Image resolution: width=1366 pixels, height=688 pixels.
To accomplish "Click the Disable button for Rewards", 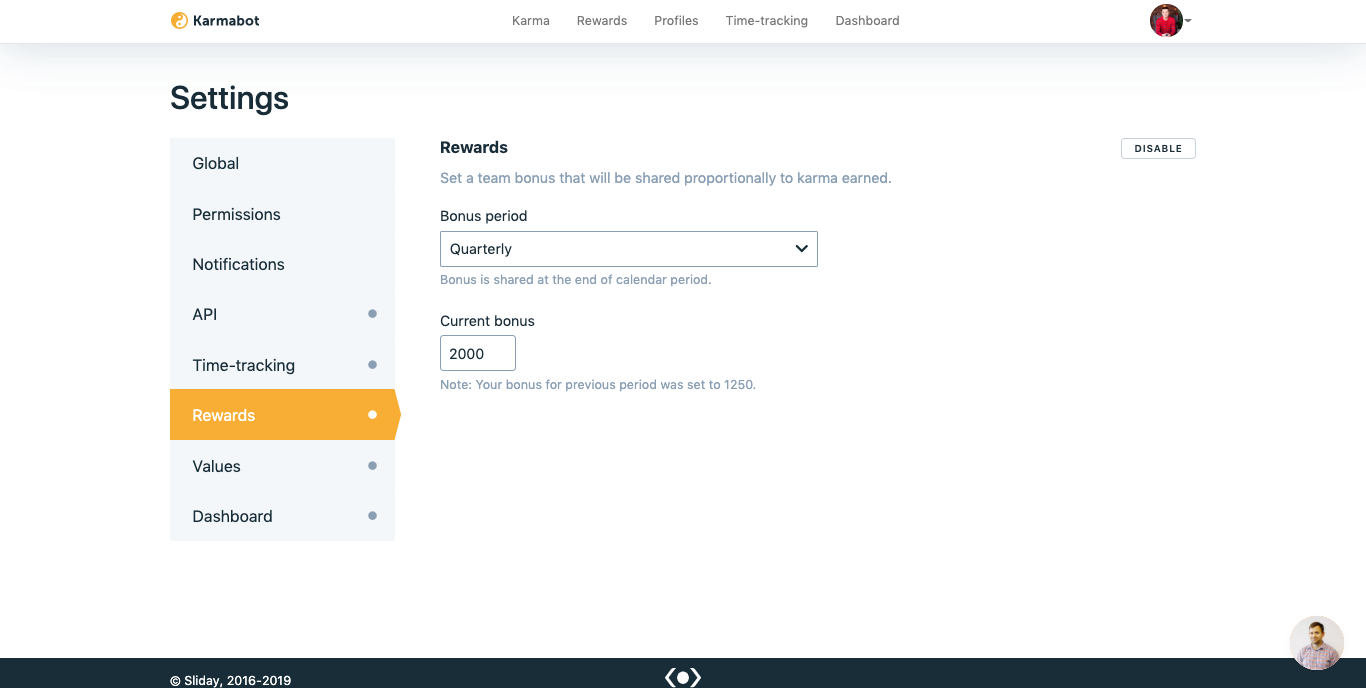I will (1158, 148).
